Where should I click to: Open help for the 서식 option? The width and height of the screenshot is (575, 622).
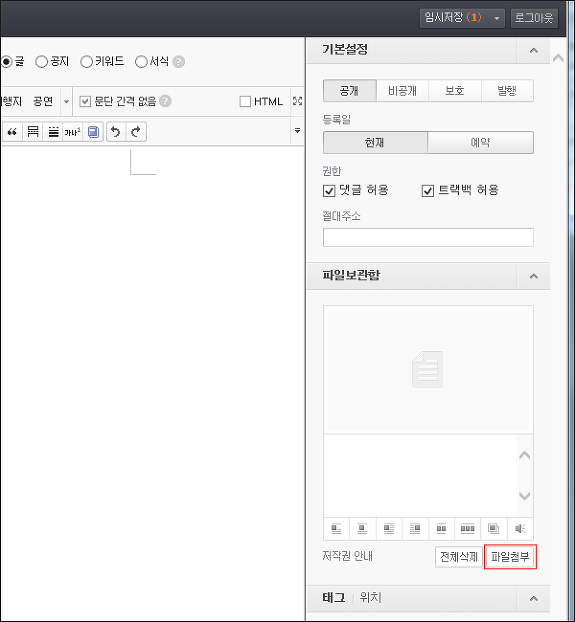(x=179, y=62)
